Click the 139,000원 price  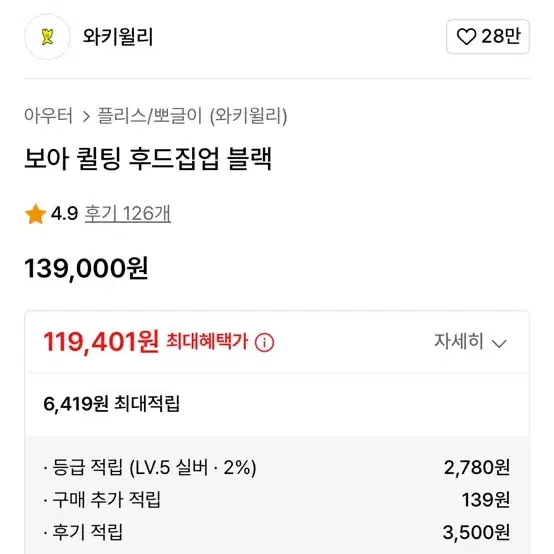coord(86,269)
